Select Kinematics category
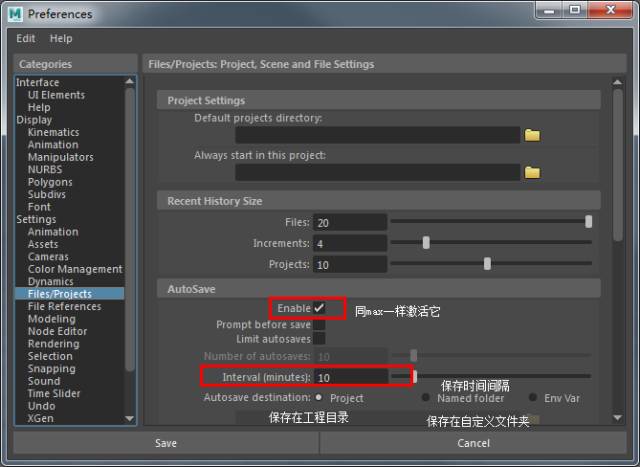640x467 pixels. [x=53, y=132]
